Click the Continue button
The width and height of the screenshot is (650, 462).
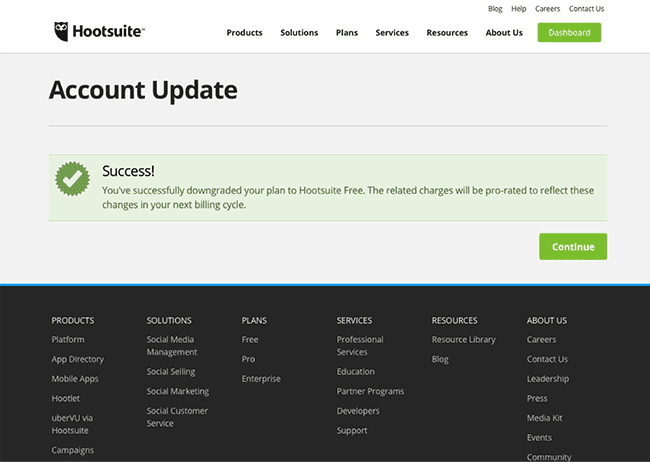[573, 247]
